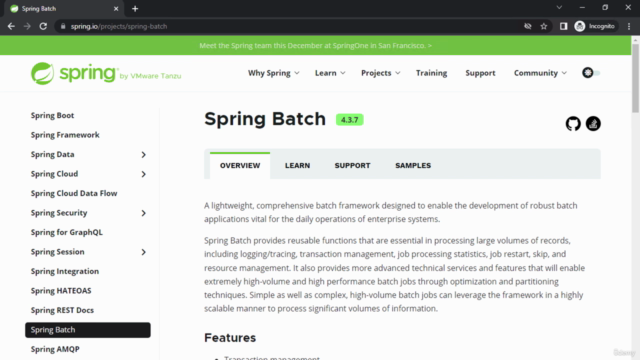Open Spring Framework in the sidebar
Screen dimensions: 640x360
coord(65,135)
